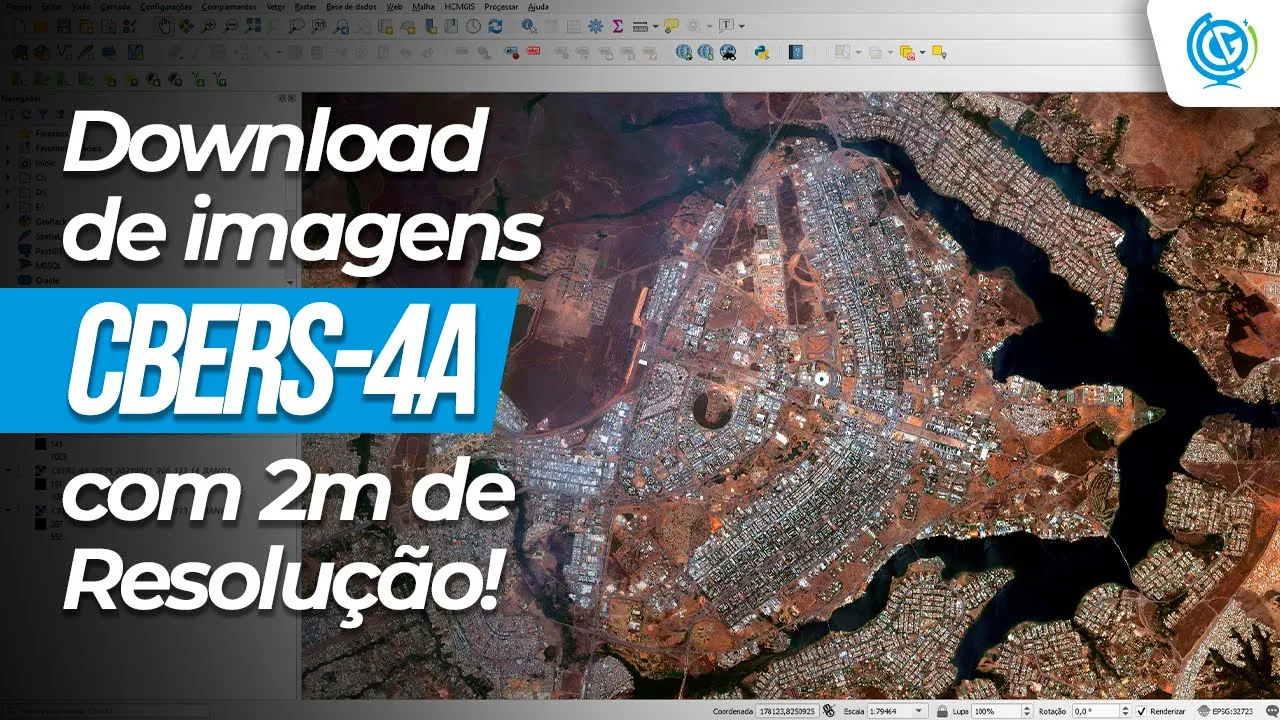Click the New Project blank page icon

(x=19, y=26)
